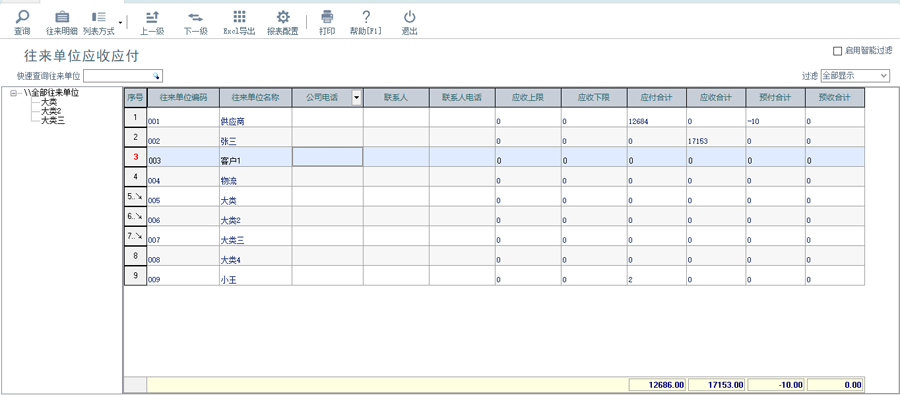Open the 公司电话 column dropdown arrow
The image size is (900, 395).
click(356, 98)
